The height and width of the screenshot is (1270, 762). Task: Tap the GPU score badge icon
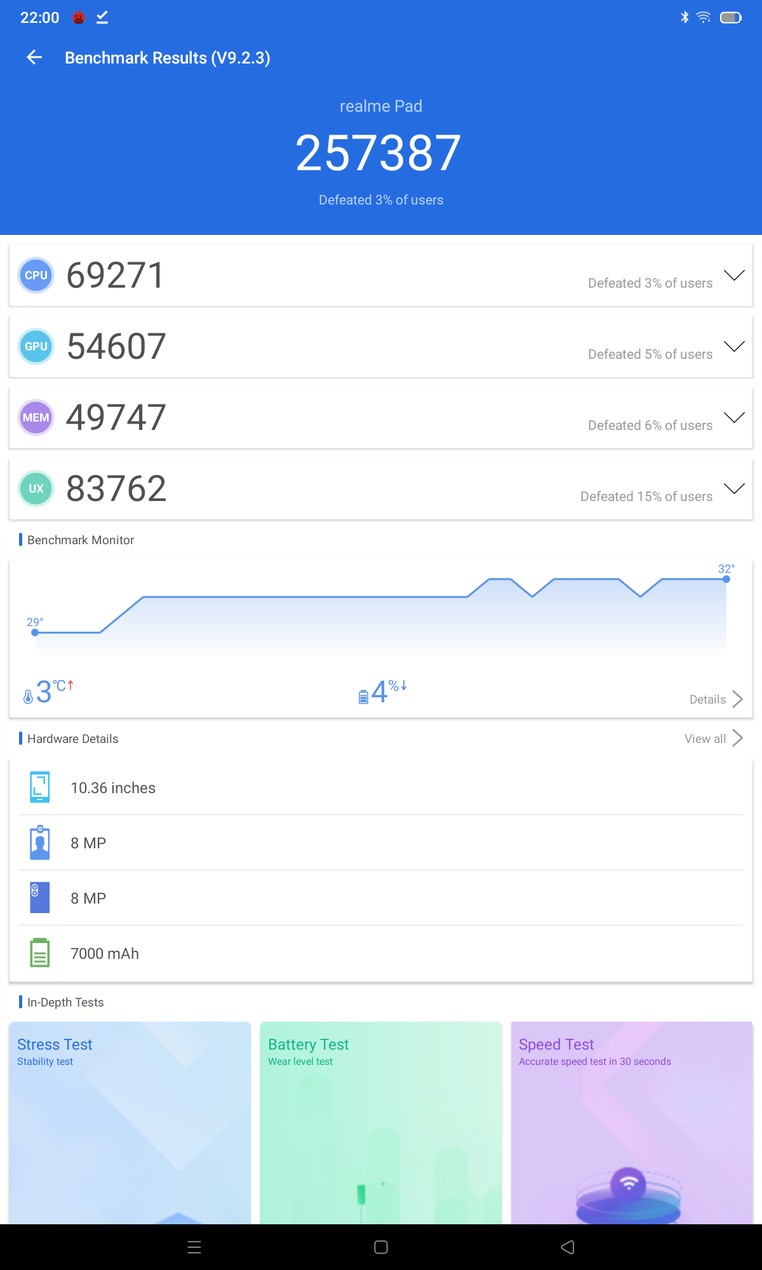36,346
